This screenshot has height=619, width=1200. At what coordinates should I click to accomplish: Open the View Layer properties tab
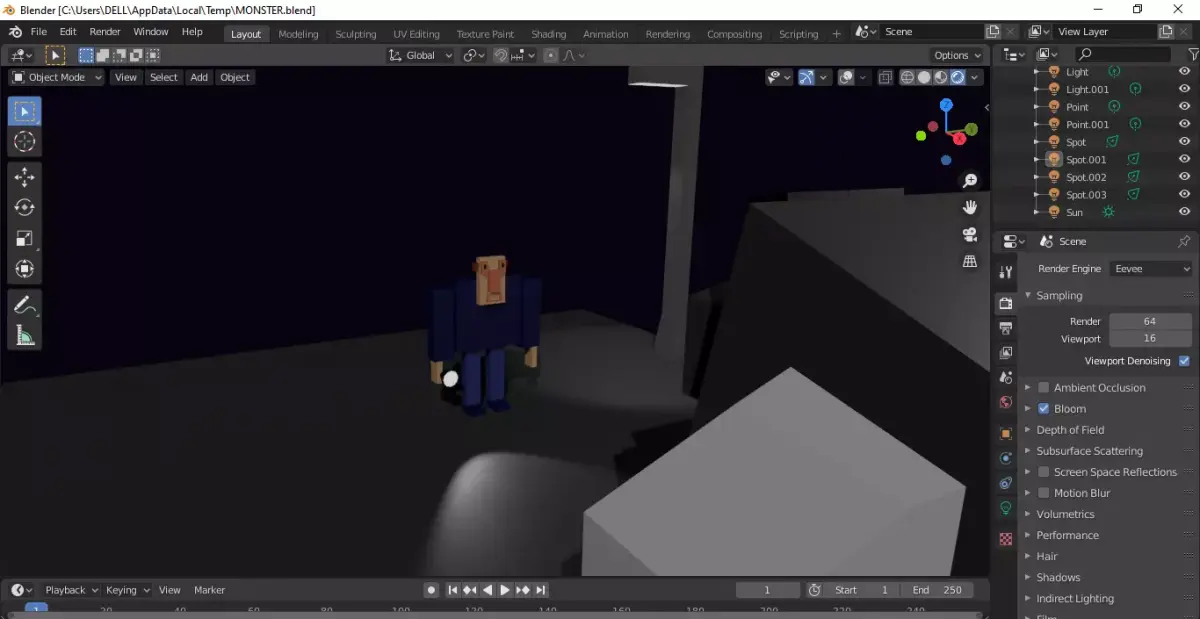(1006, 353)
